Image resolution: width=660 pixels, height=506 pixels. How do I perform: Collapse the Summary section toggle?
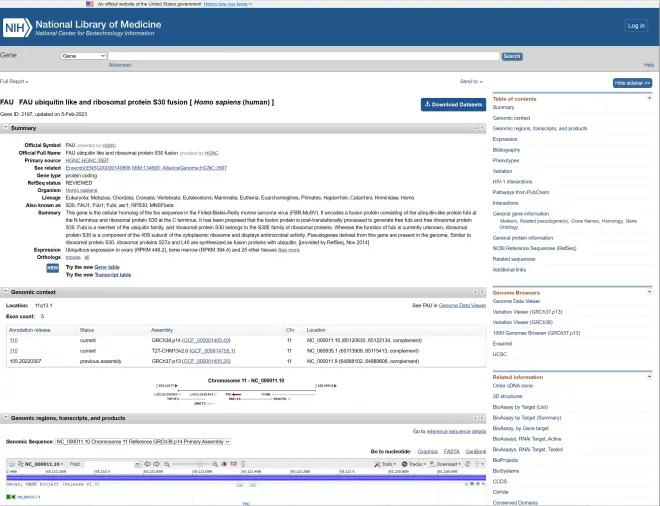(5, 128)
